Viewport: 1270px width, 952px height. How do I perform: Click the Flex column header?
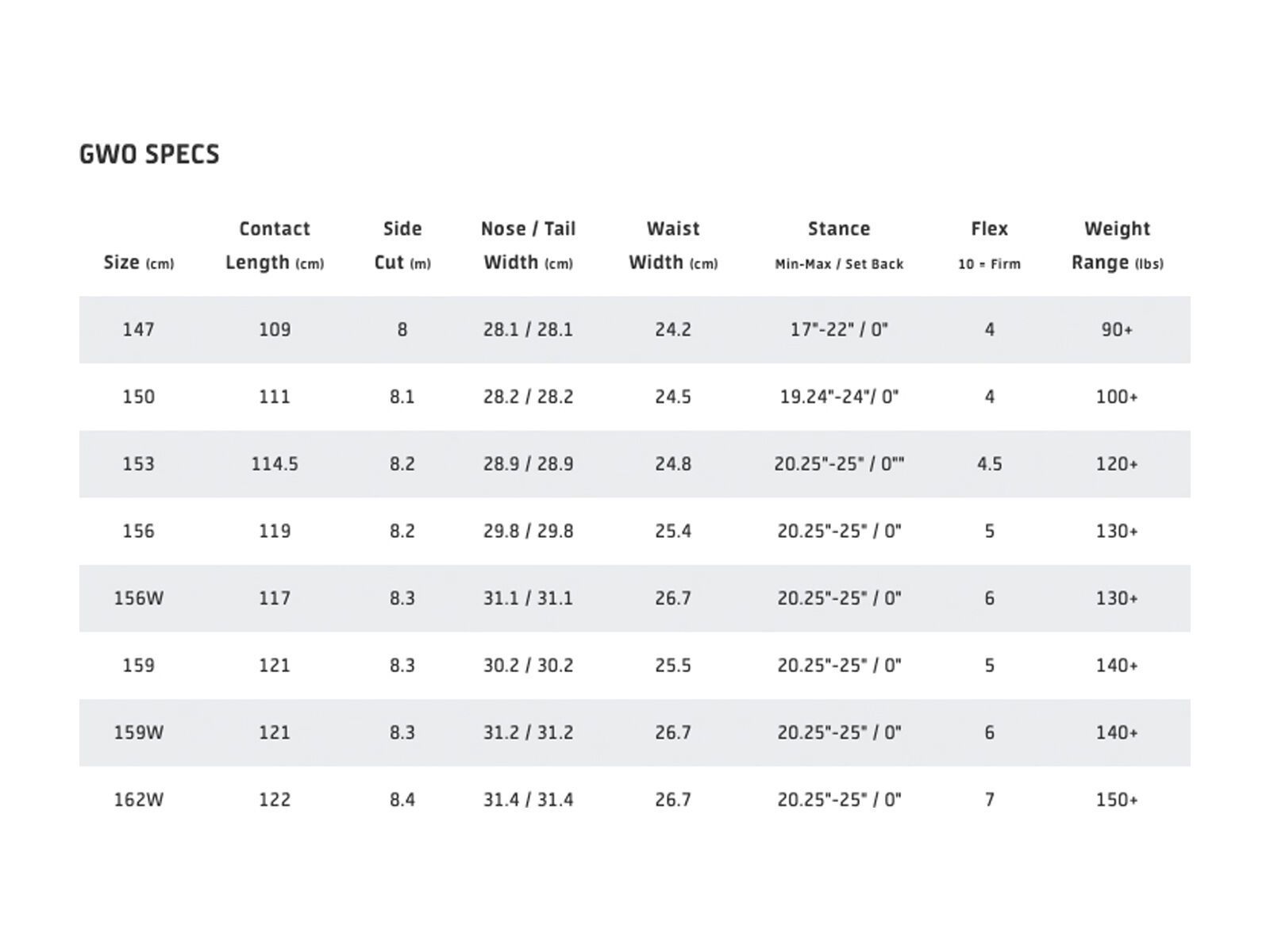tap(989, 245)
